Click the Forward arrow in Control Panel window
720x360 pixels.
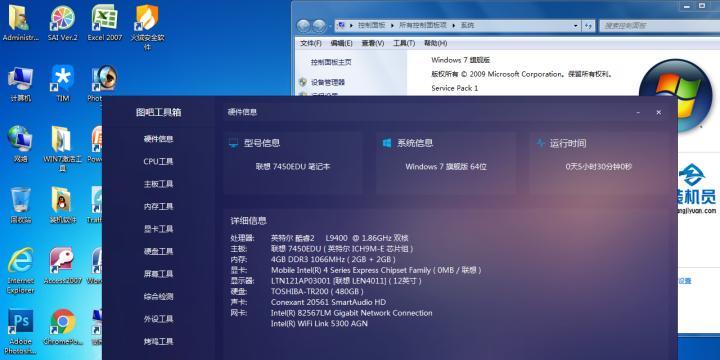(320, 26)
